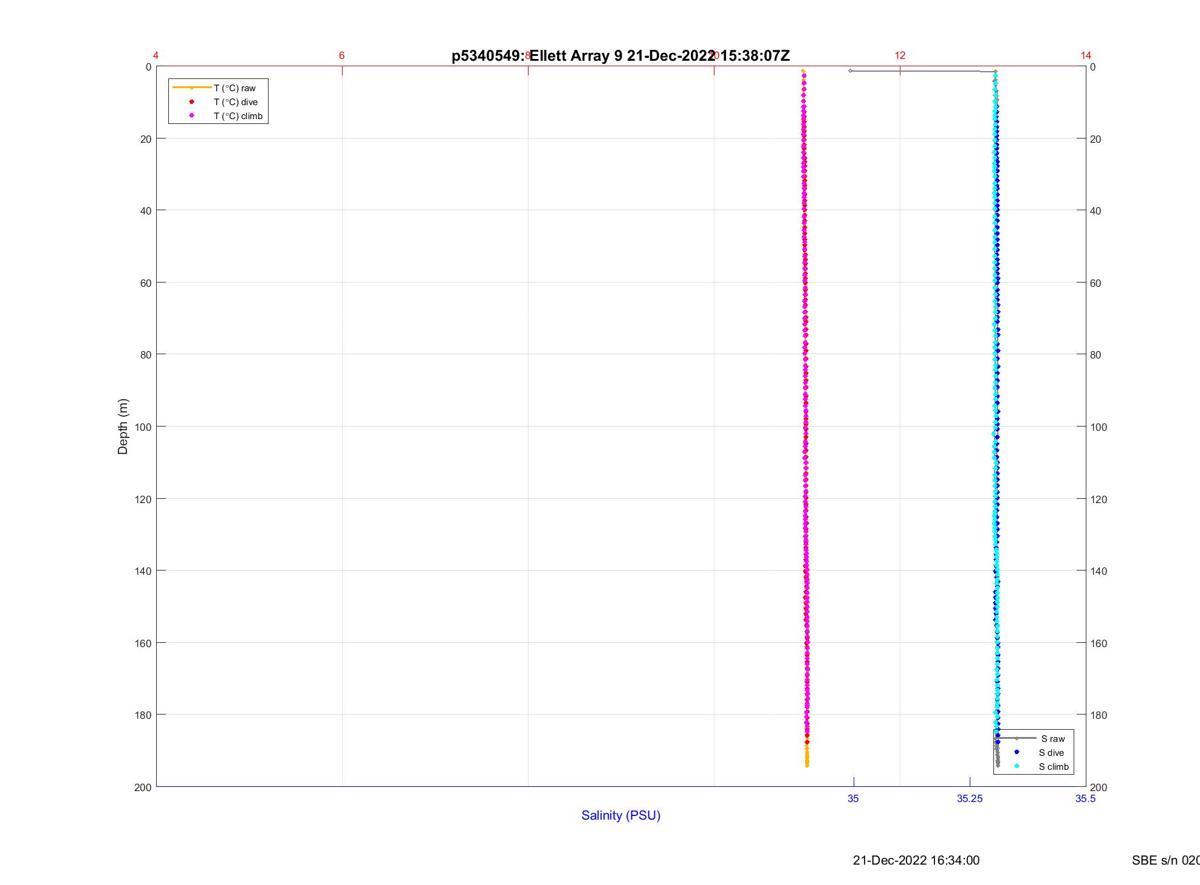
Task: Click the blue salinity tick label 35
Action: coord(853,798)
